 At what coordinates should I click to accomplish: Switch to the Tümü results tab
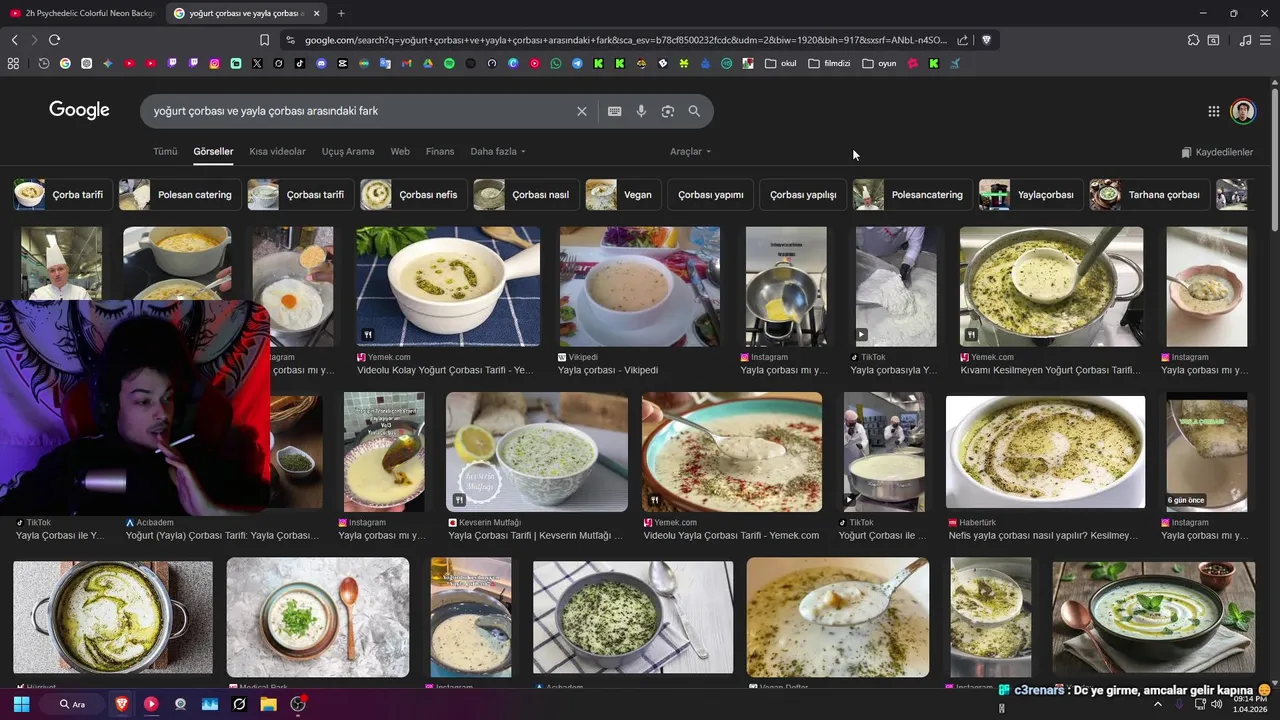165,152
